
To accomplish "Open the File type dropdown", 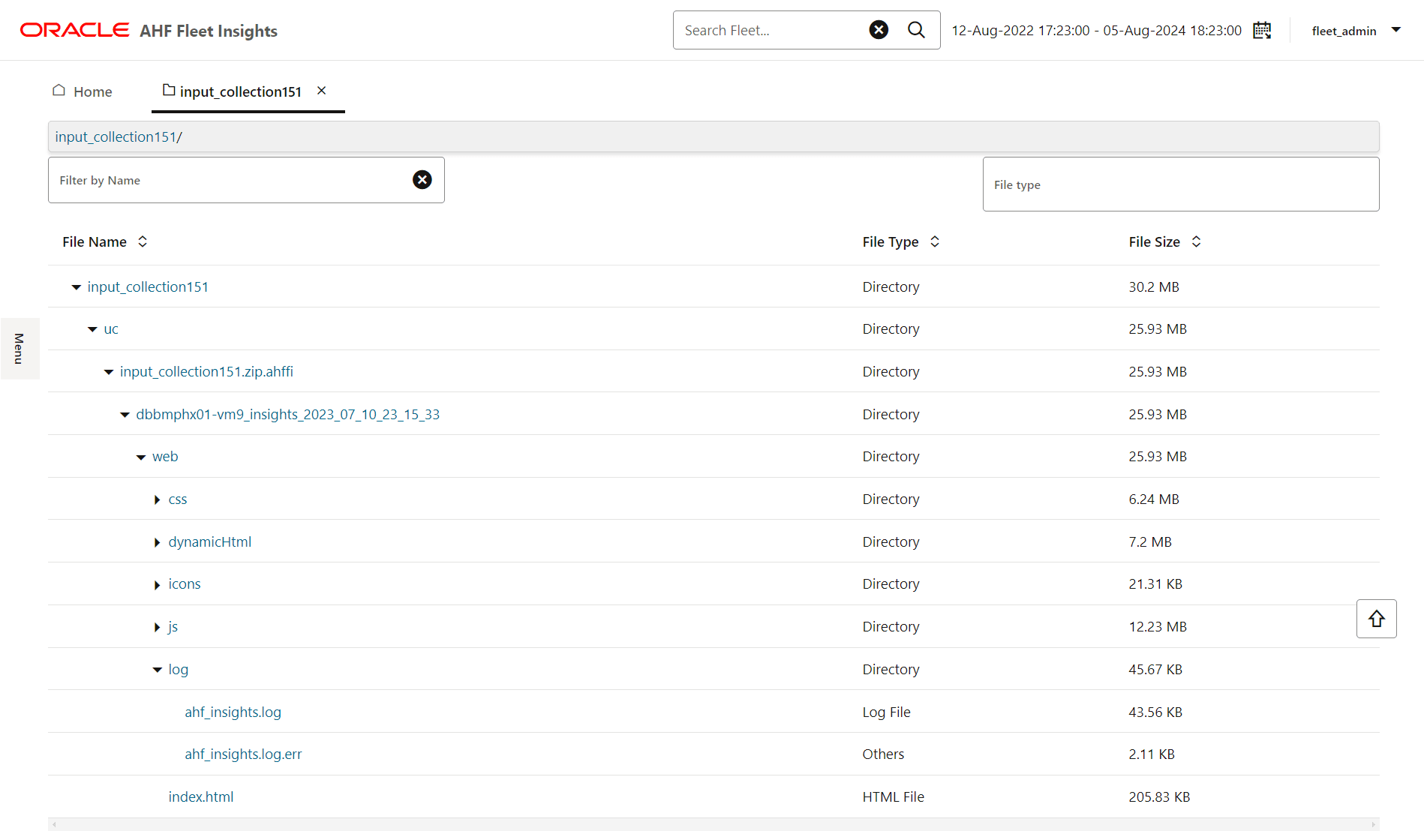I will coord(1181,184).
